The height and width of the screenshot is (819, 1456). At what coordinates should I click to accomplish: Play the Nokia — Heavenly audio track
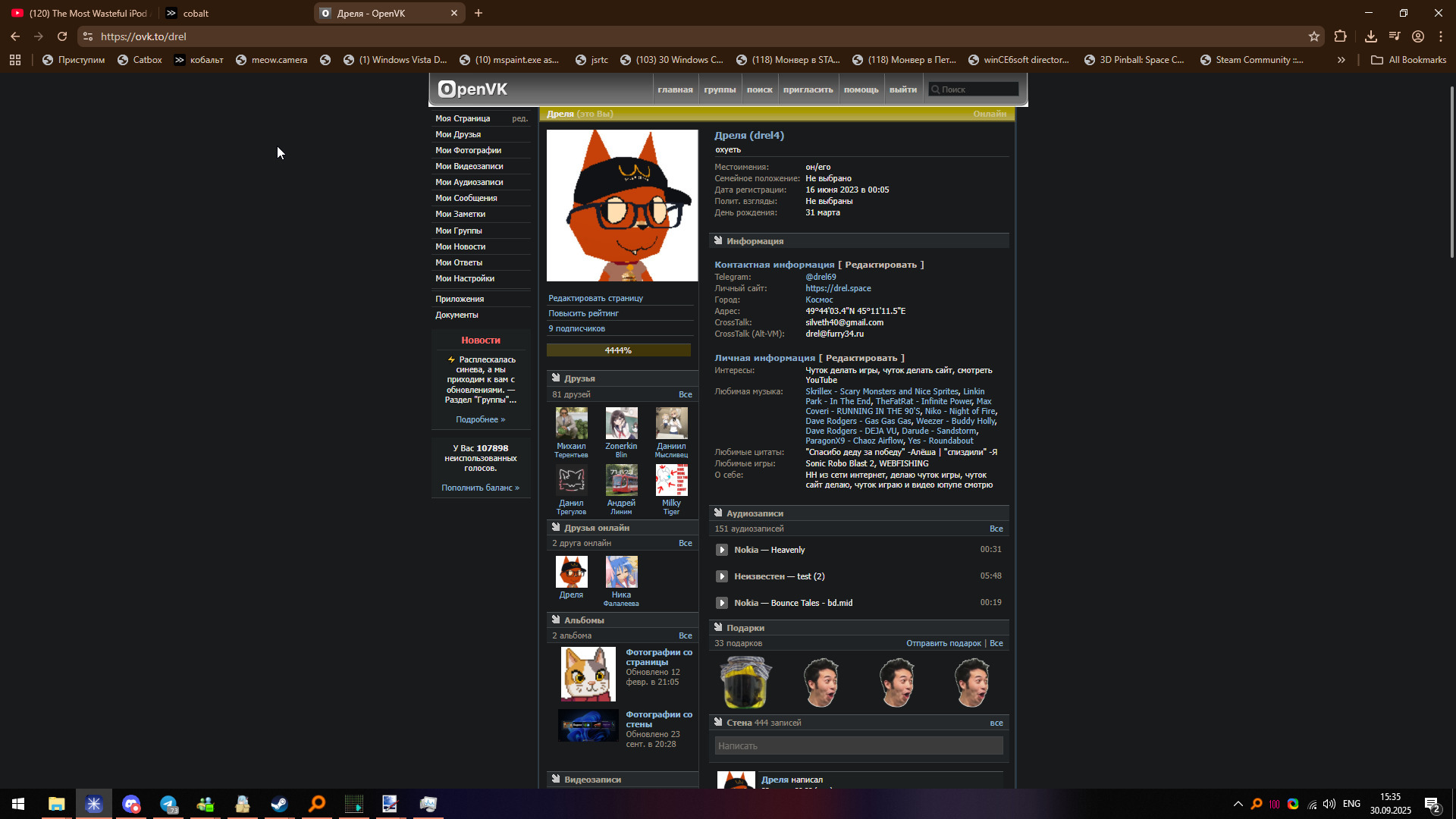(722, 550)
